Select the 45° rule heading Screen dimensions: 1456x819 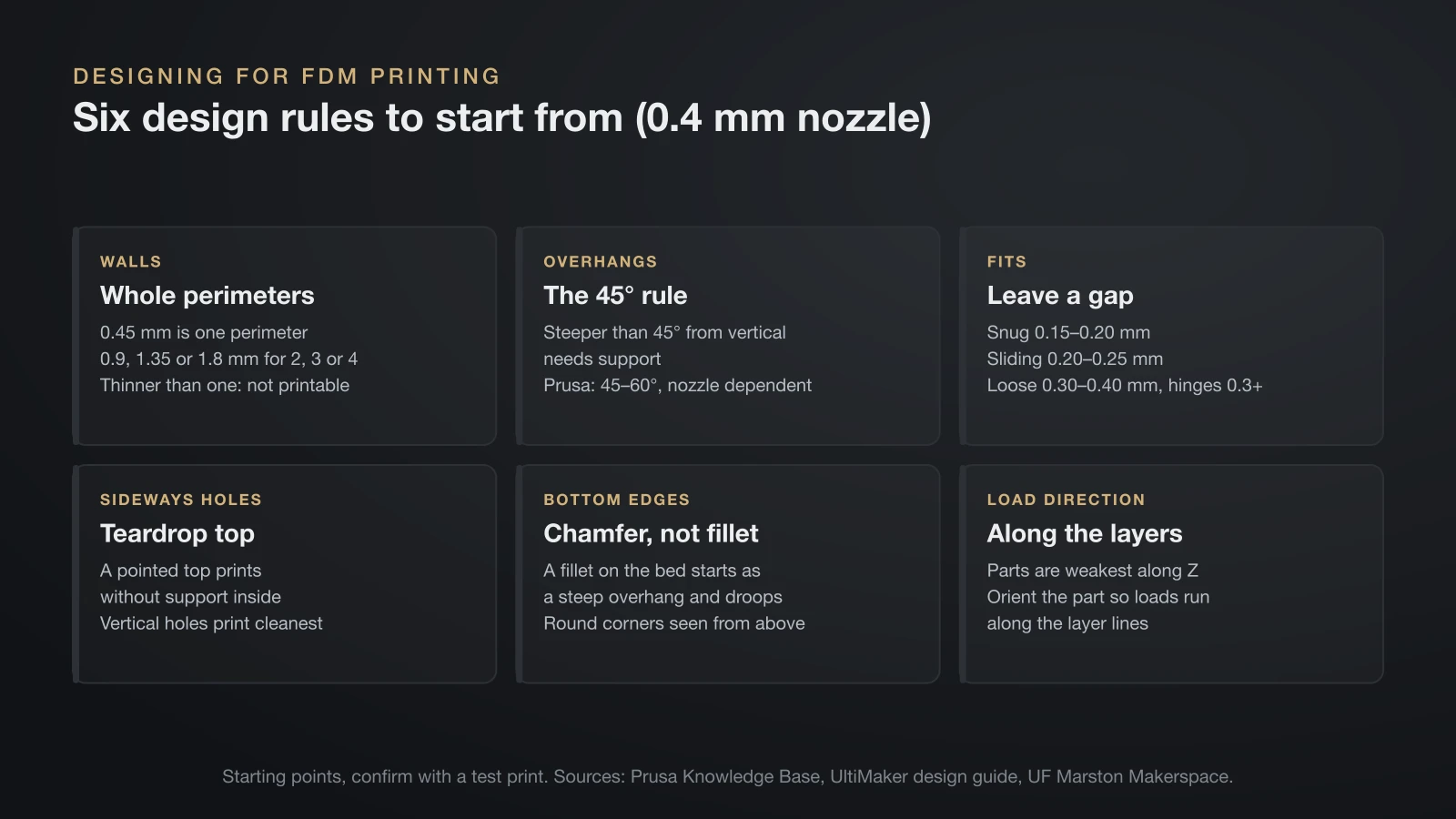click(615, 296)
